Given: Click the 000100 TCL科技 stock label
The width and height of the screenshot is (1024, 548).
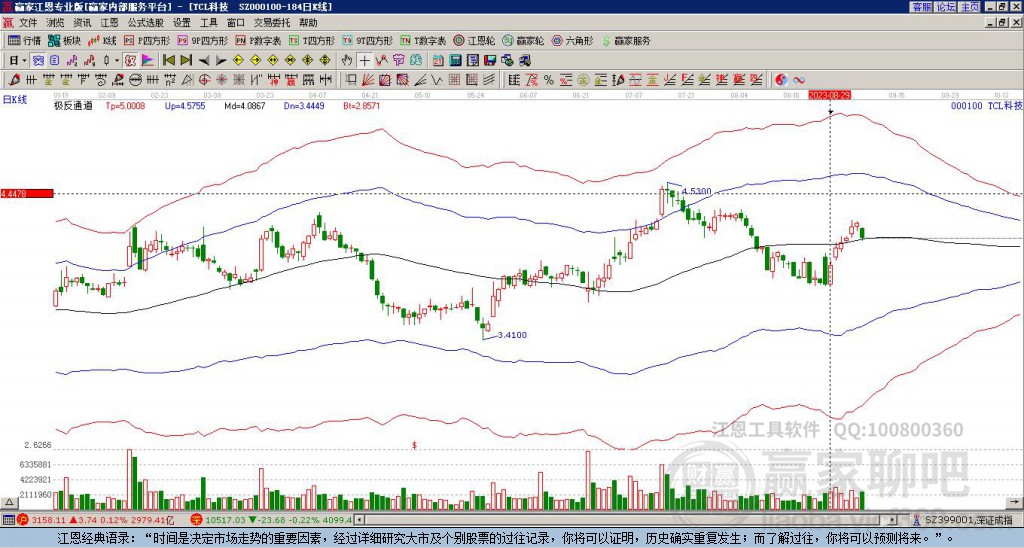Looking at the screenshot, I should (986, 106).
